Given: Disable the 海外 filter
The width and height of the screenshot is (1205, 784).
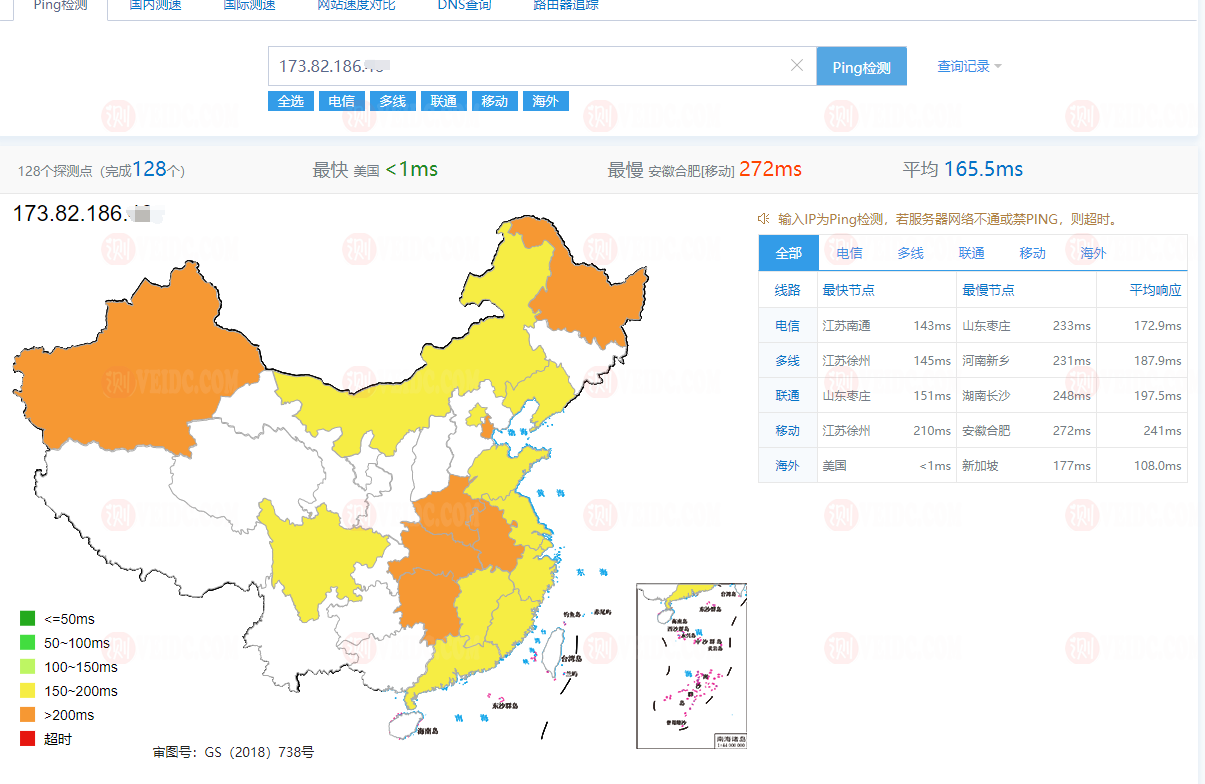Looking at the screenshot, I should 545,100.
